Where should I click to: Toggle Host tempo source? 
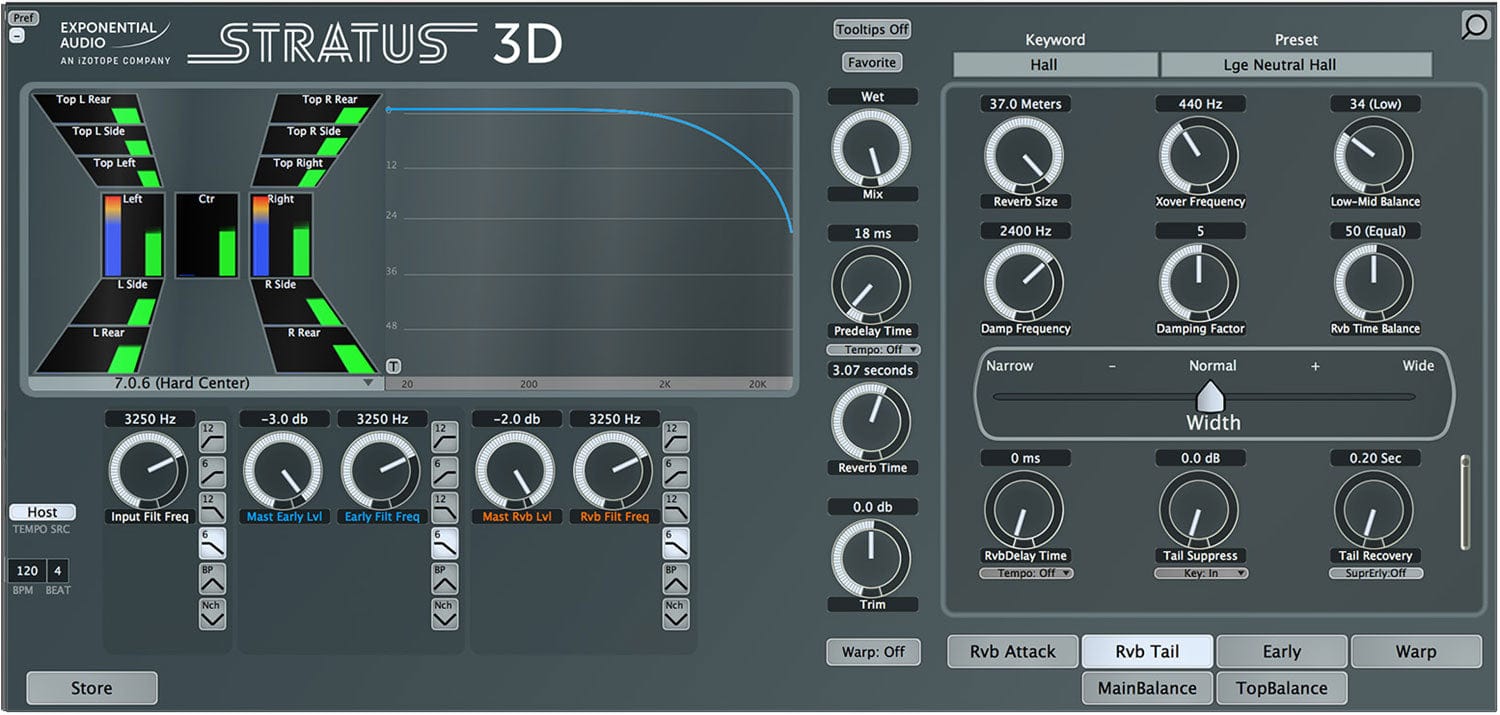(x=42, y=512)
